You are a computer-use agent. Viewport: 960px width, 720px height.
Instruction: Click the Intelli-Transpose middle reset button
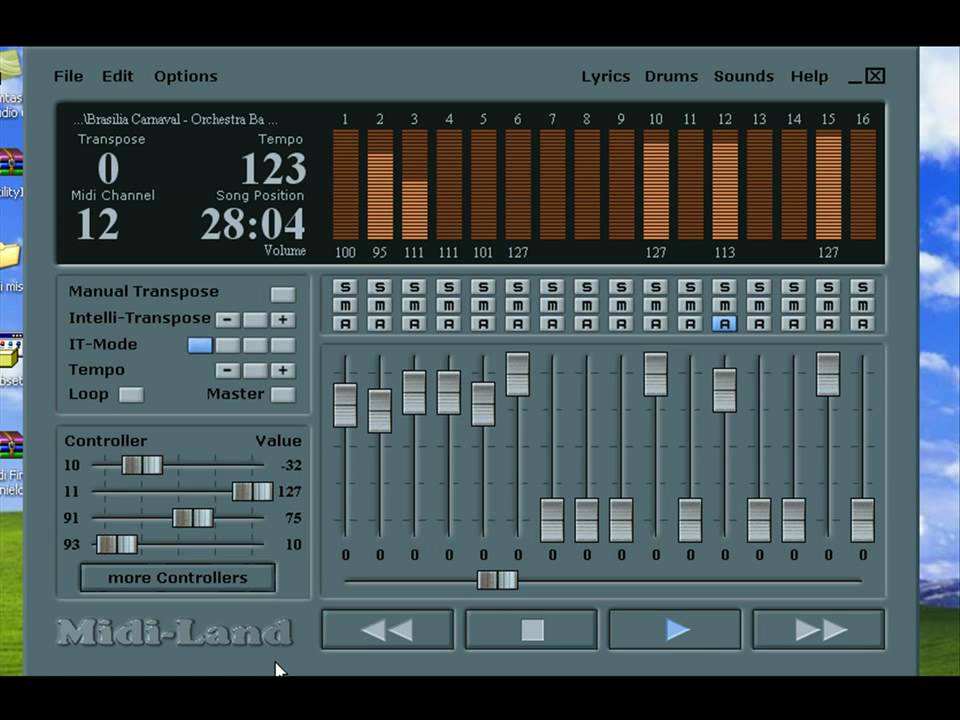pyautogui.click(x=255, y=320)
